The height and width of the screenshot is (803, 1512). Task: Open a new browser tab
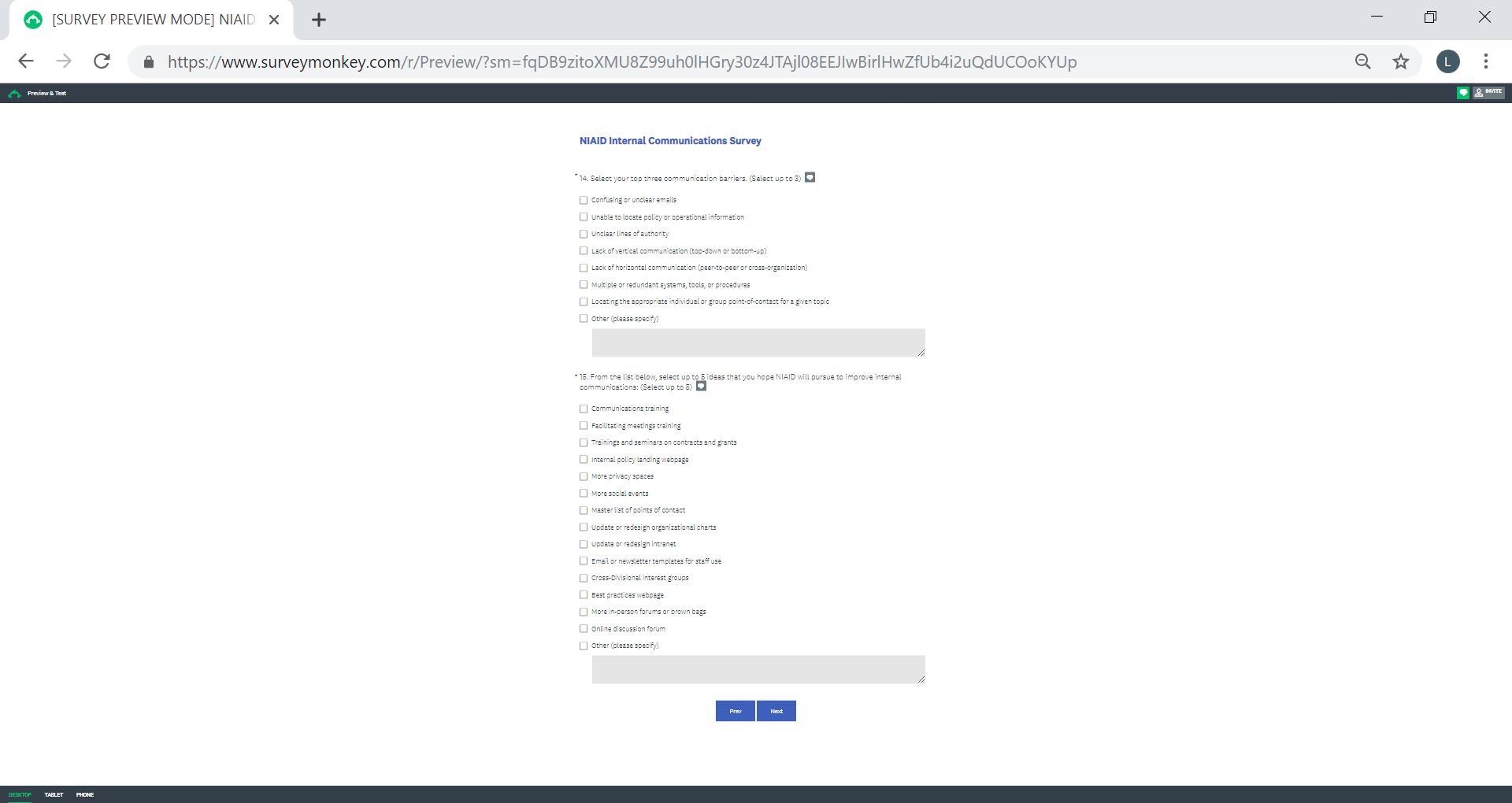tap(318, 20)
